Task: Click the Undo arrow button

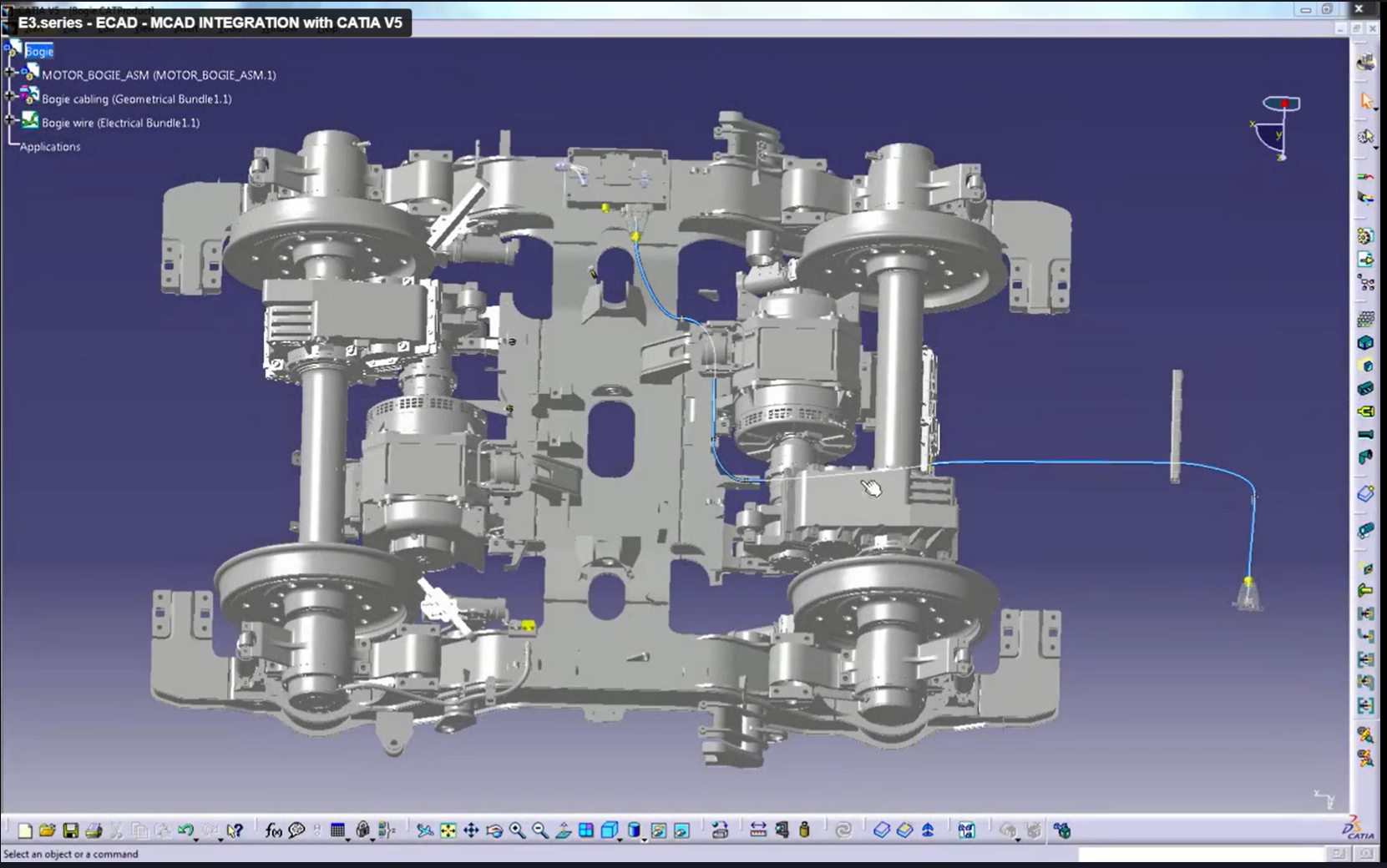Action: [x=185, y=830]
